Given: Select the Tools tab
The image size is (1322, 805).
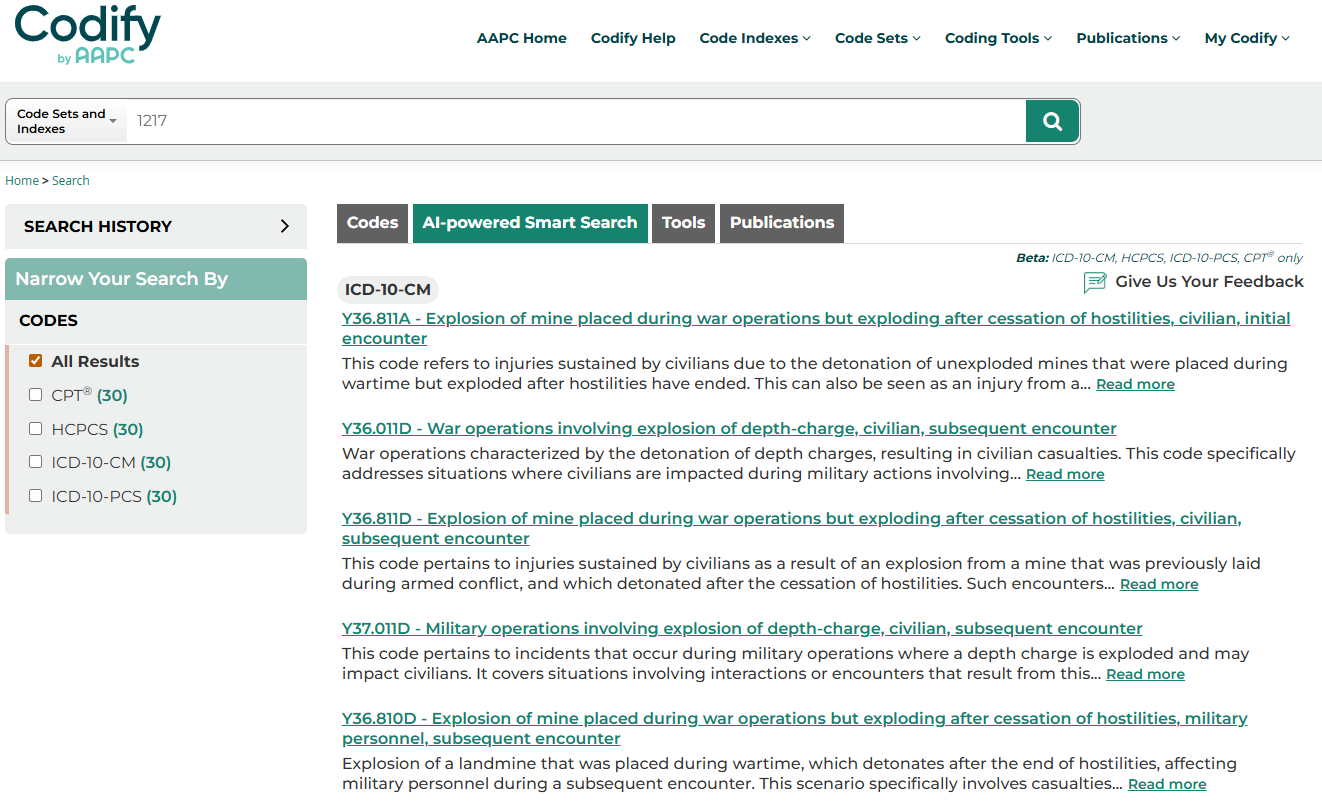Looking at the screenshot, I should point(683,223).
